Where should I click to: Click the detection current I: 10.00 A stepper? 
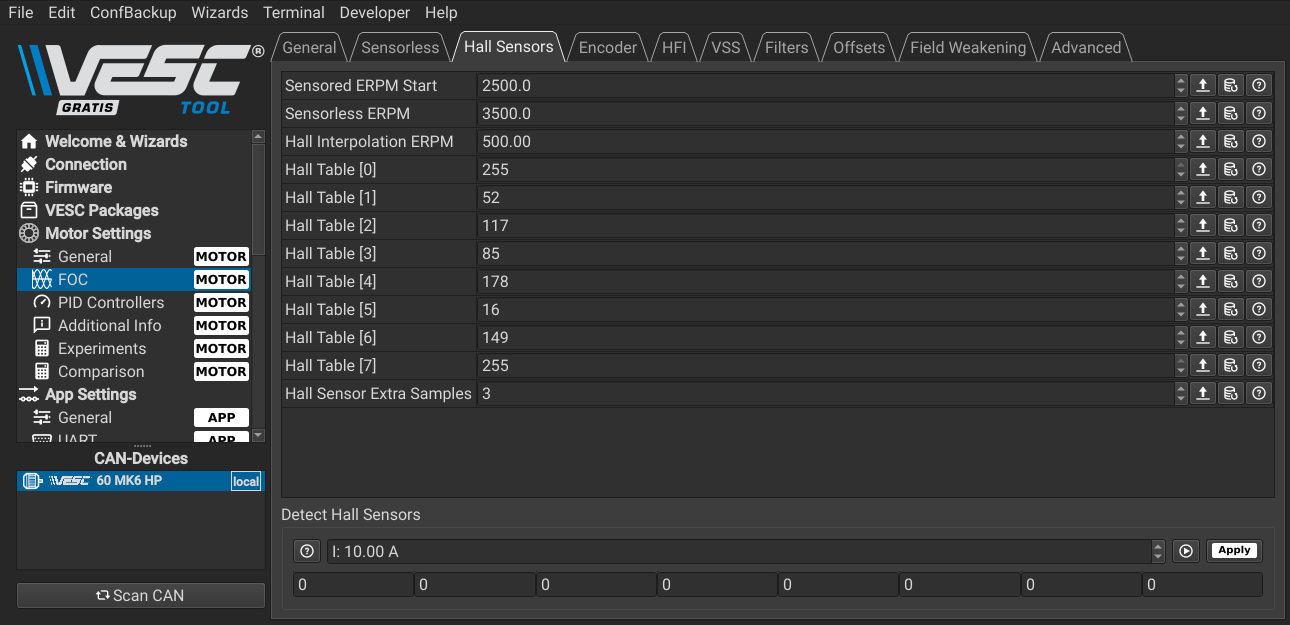tap(1158, 551)
